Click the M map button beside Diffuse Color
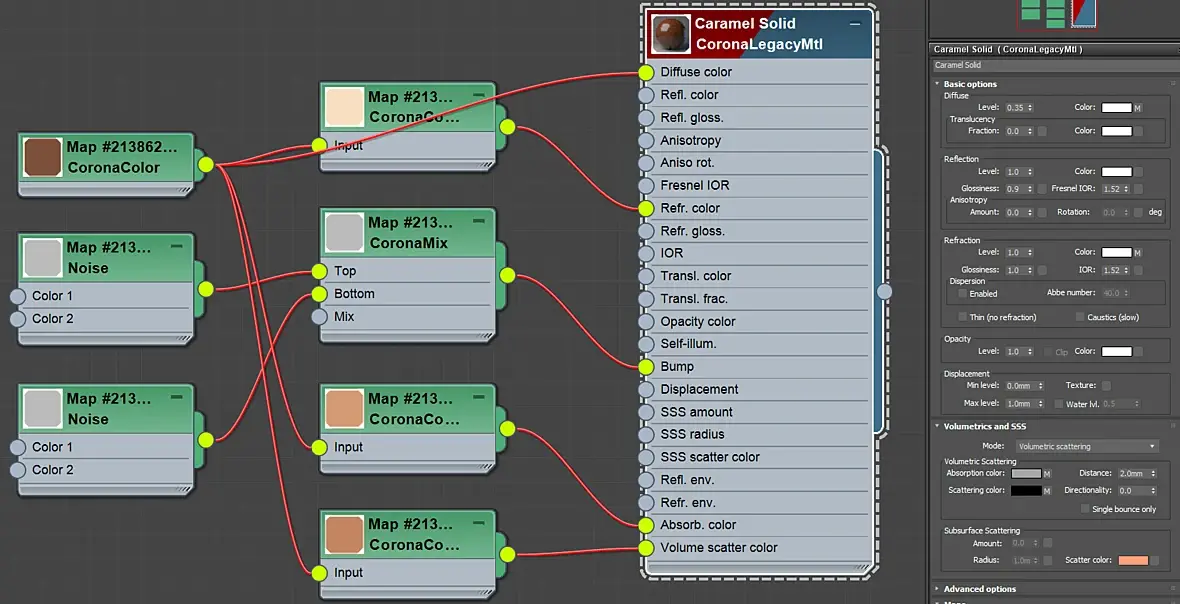This screenshot has width=1180, height=604. point(1138,108)
